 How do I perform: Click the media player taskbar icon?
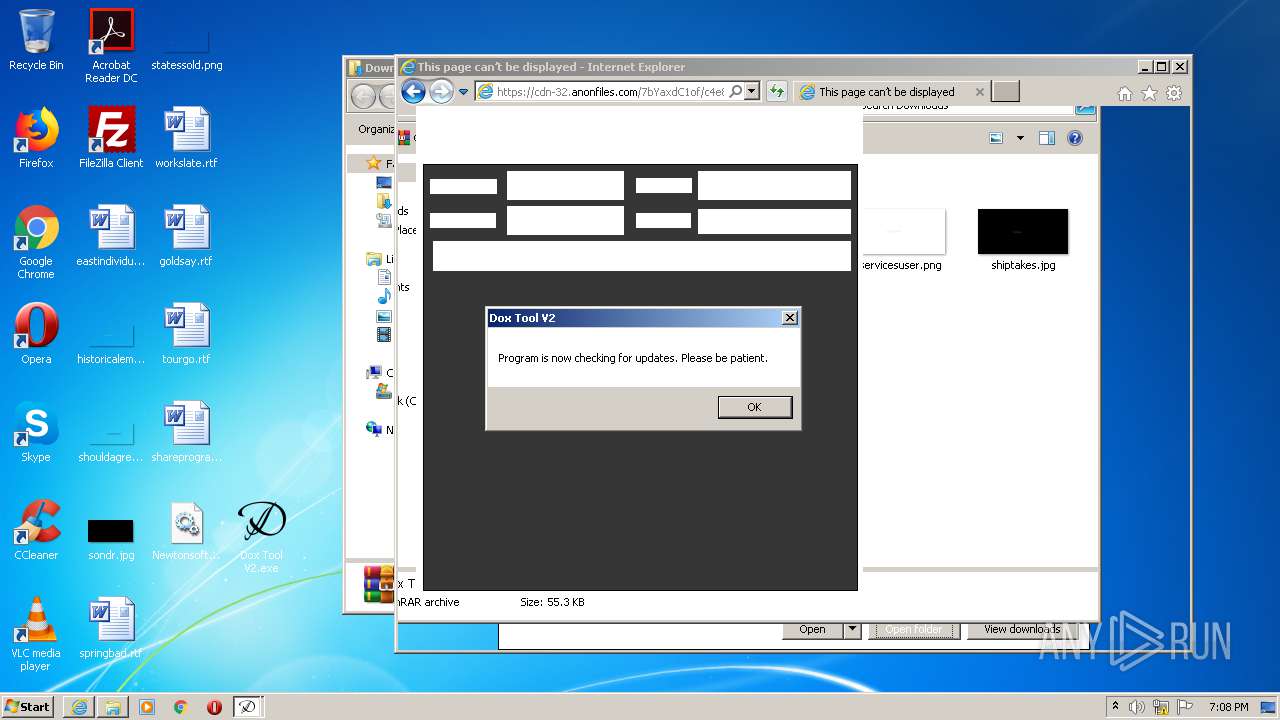147,706
